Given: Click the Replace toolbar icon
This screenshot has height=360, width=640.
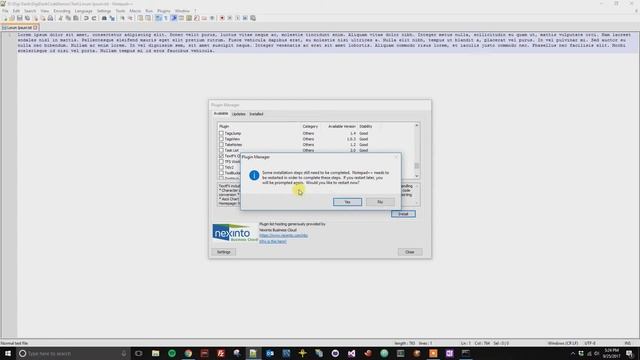Looking at the screenshot, I should (112, 18).
